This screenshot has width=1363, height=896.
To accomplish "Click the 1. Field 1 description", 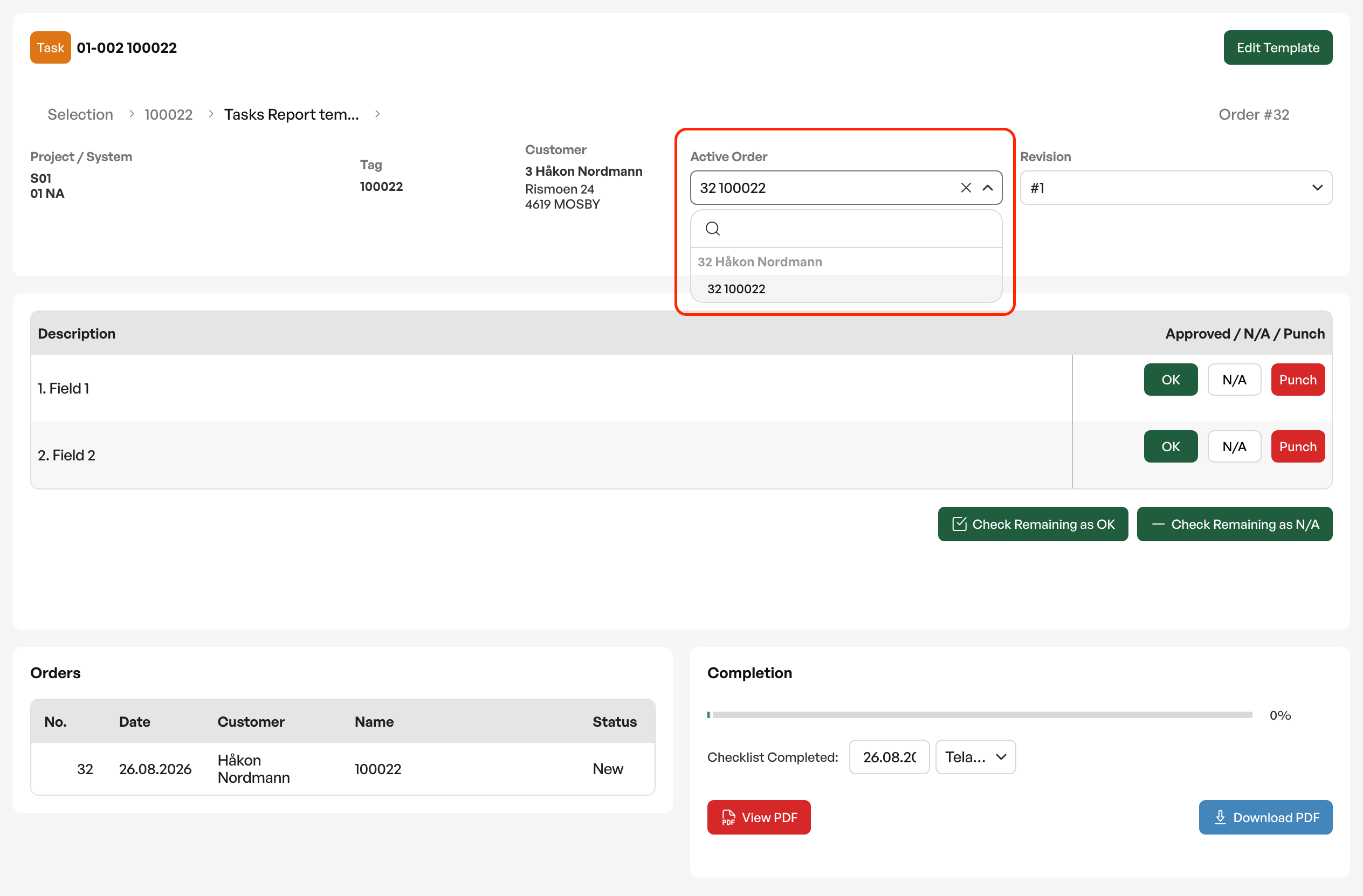I will click(x=64, y=388).
